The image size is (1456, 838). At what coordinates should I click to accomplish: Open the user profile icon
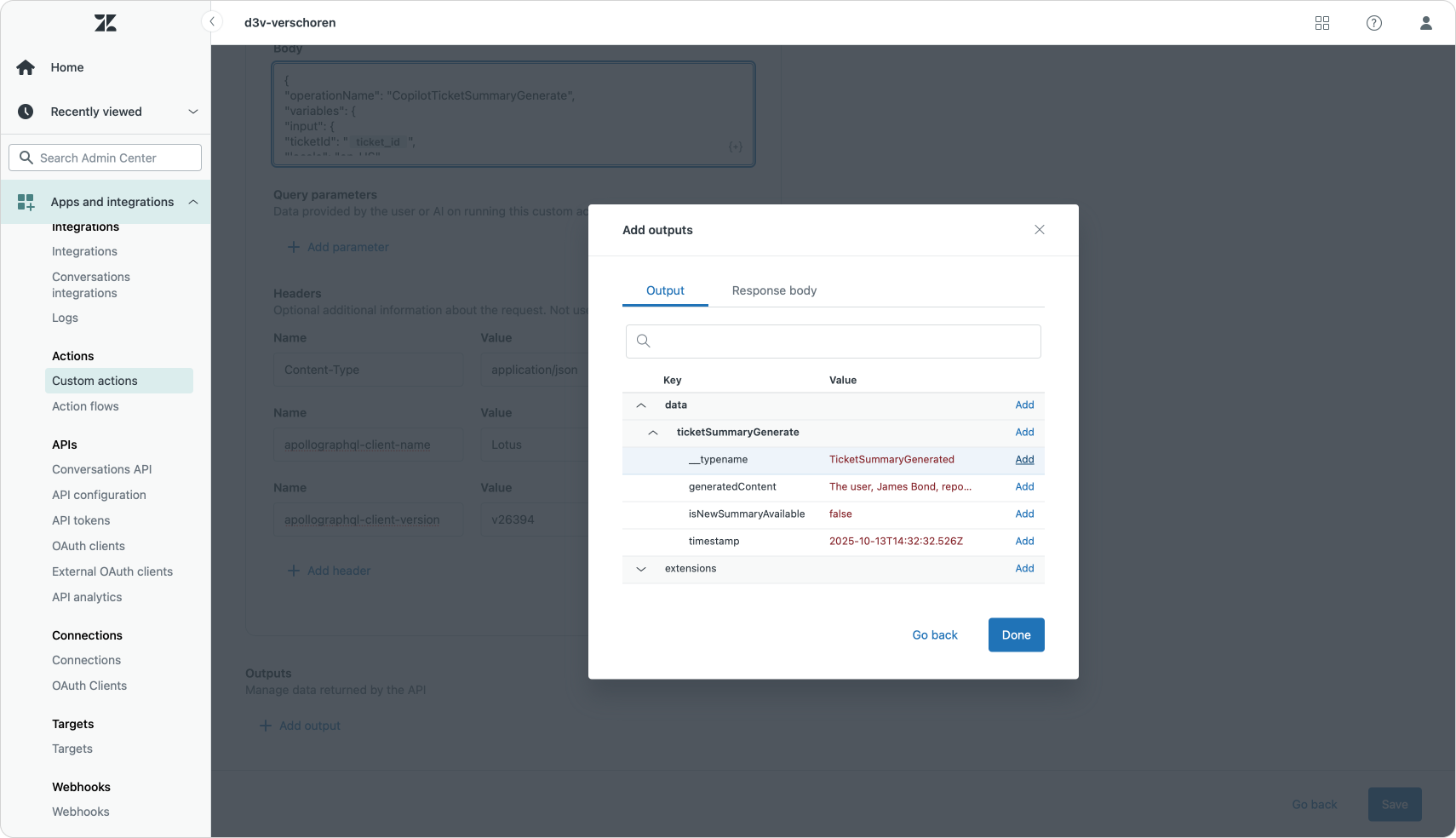pyautogui.click(x=1426, y=23)
